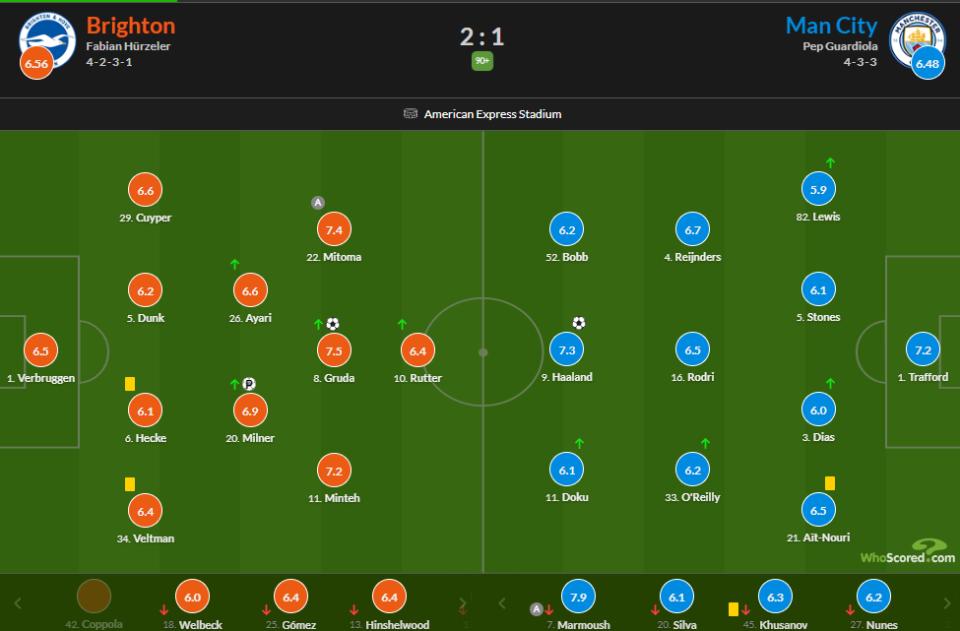Select Welbeck's 6.0 substitute bubble
The image size is (960, 631).
click(x=192, y=597)
